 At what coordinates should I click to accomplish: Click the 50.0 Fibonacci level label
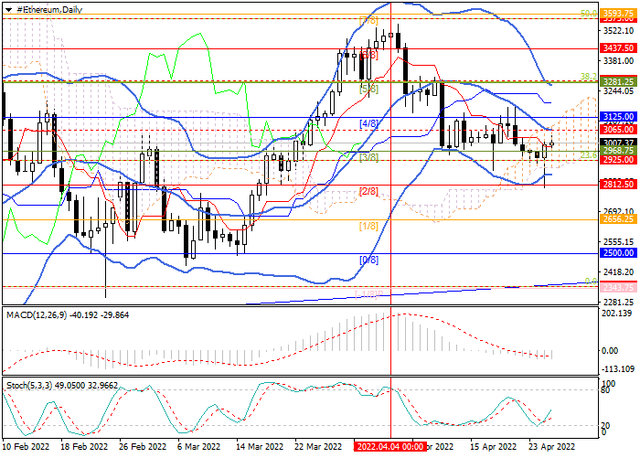pyautogui.click(x=589, y=13)
